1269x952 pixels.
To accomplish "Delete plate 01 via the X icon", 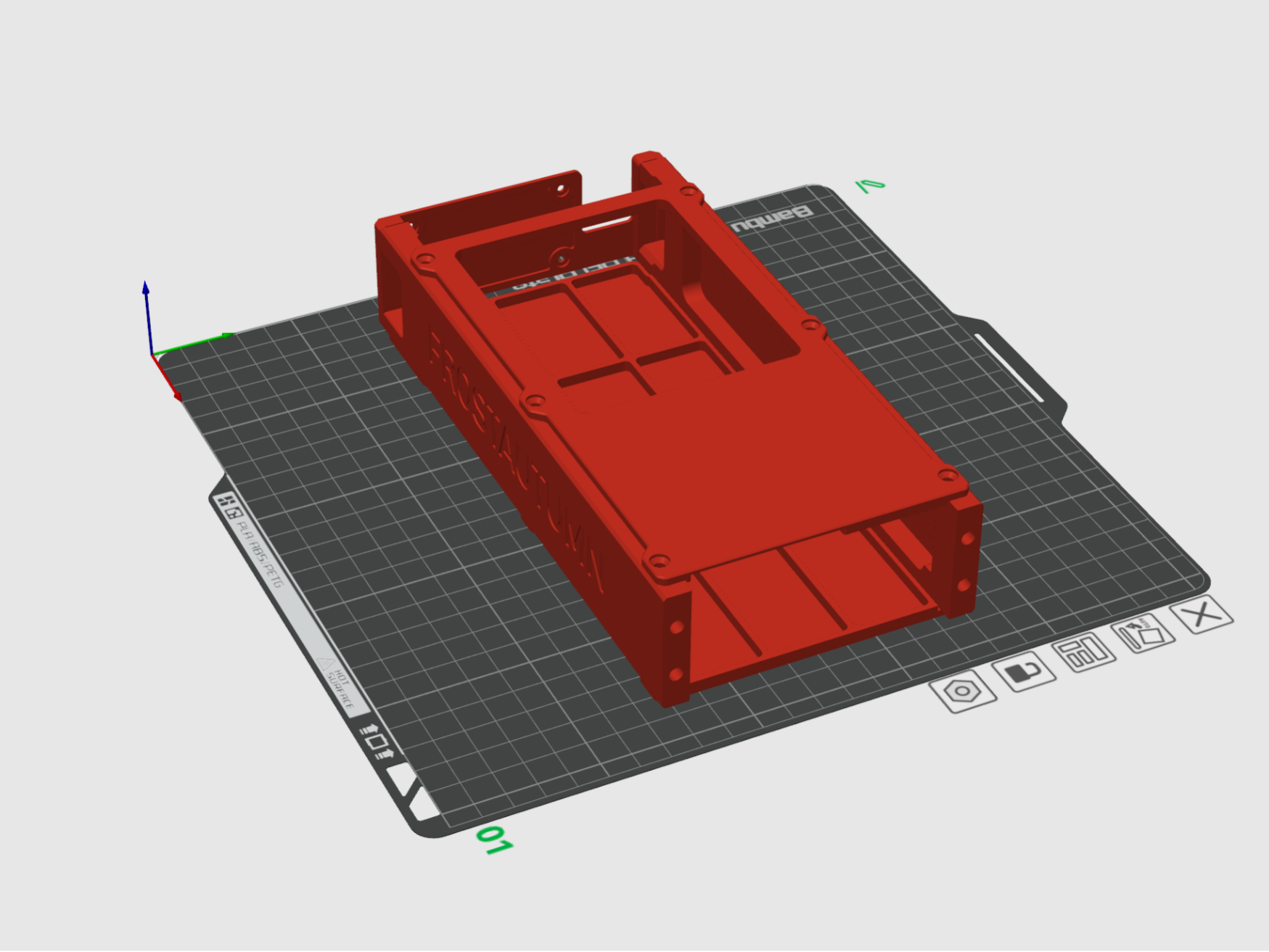I will point(1202,615).
